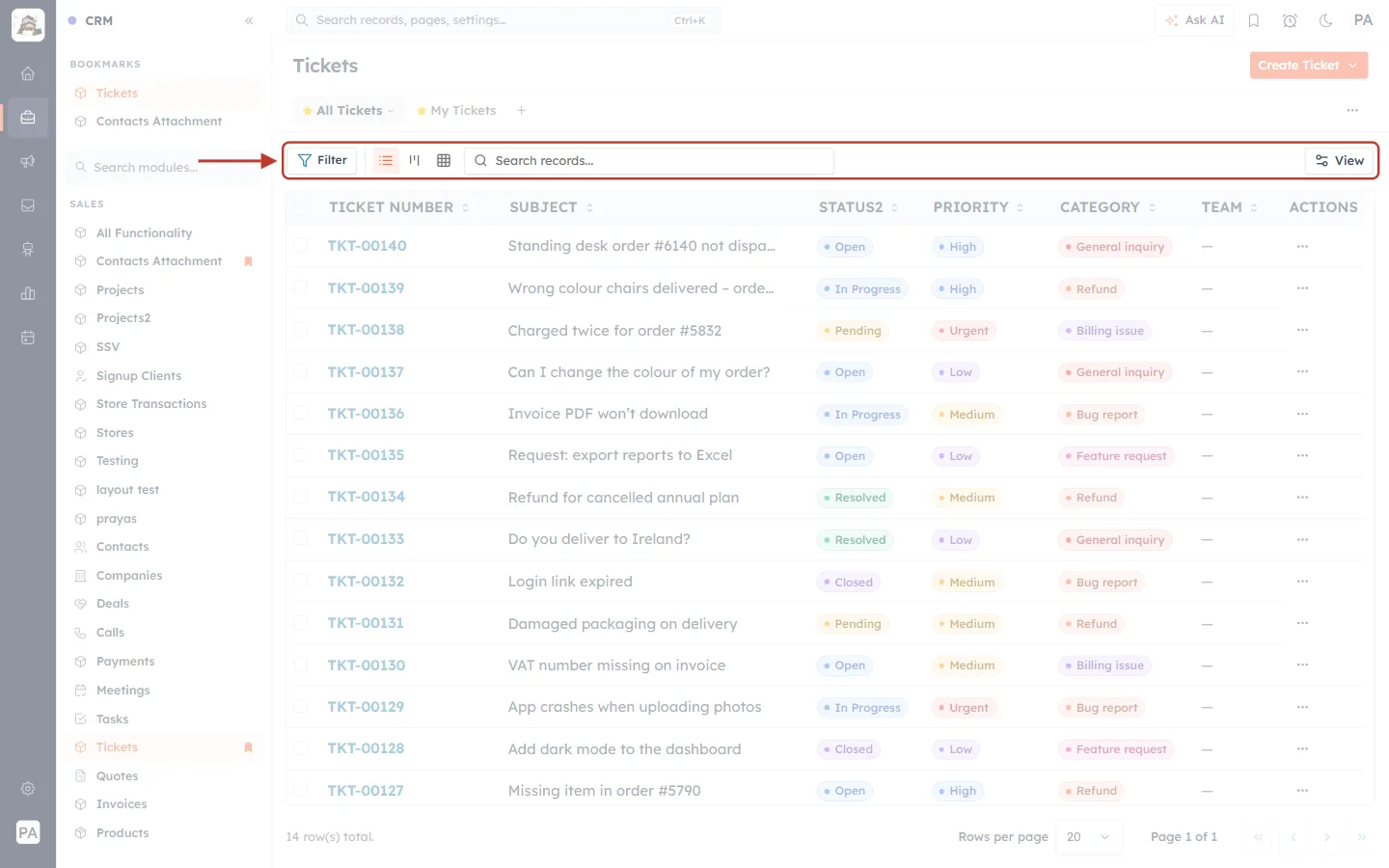The height and width of the screenshot is (868, 1389).
Task: Switch to the My Tickets tab
Action: (x=456, y=111)
